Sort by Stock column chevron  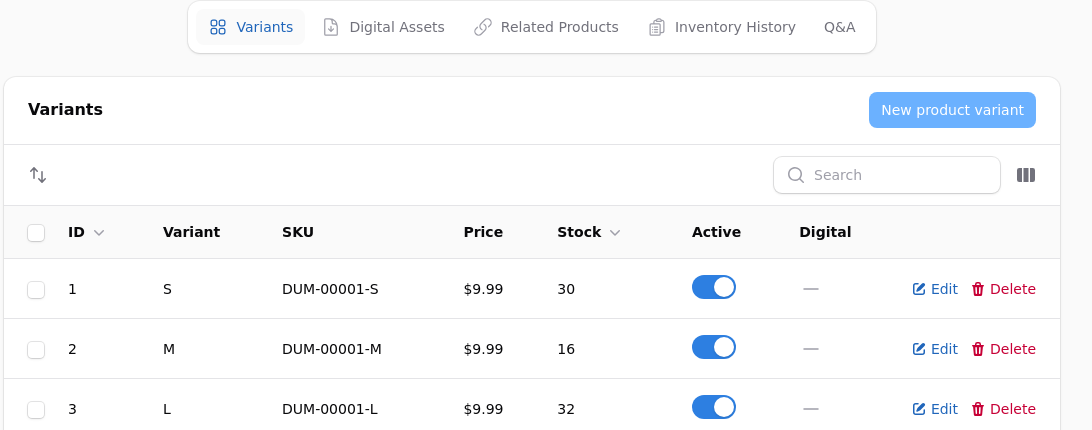[615, 233]
